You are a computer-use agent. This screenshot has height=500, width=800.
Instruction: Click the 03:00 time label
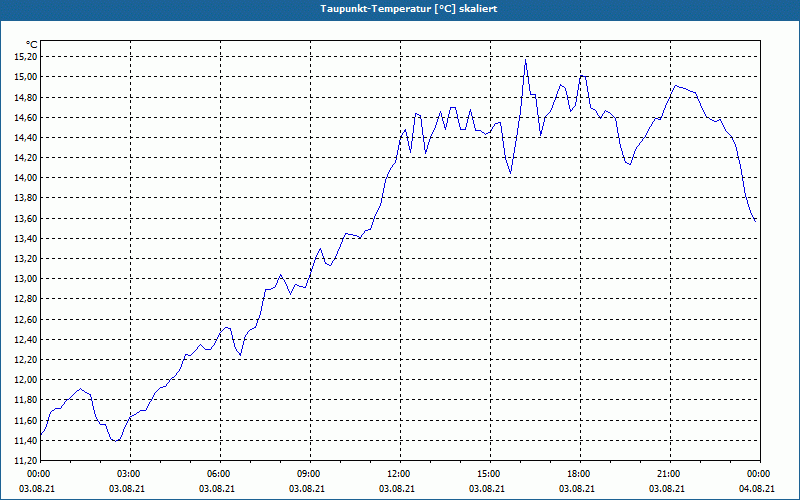[x=130, y=474]
